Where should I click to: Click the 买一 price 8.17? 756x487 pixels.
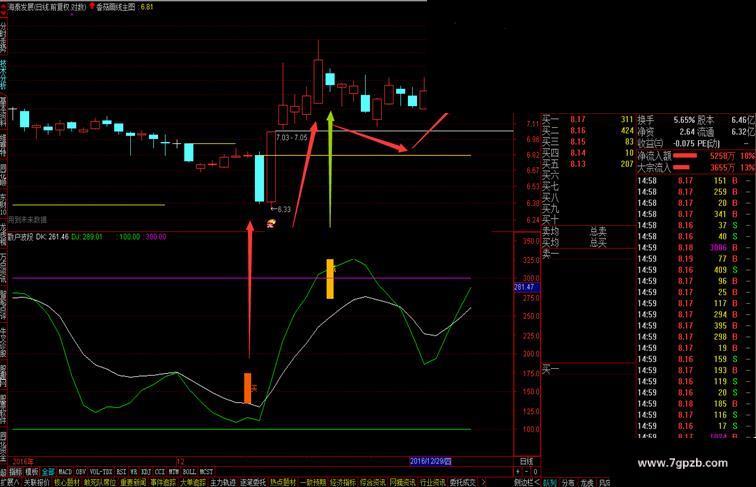(578, 119)
